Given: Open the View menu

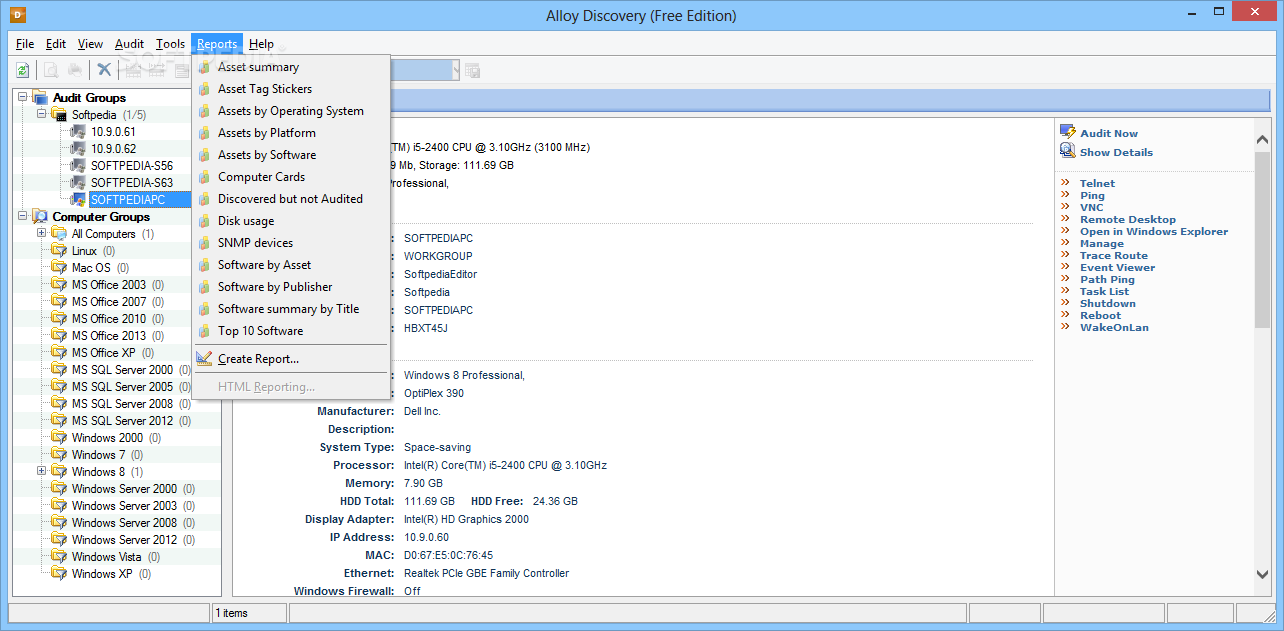Looking at the screenshot, I should pyautogui.click(x=90, y=44).
